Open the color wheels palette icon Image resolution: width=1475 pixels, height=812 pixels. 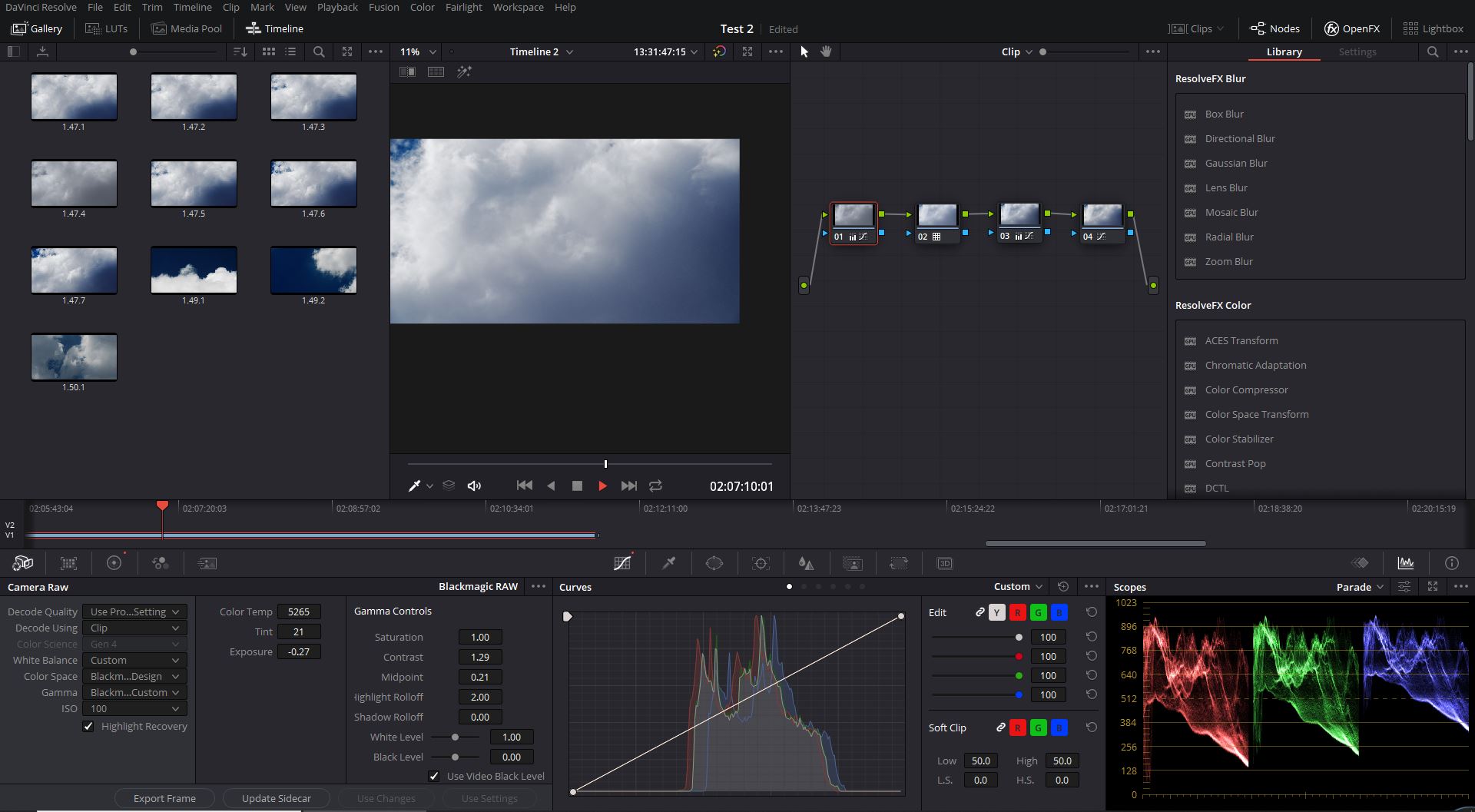tap(114, 563)
